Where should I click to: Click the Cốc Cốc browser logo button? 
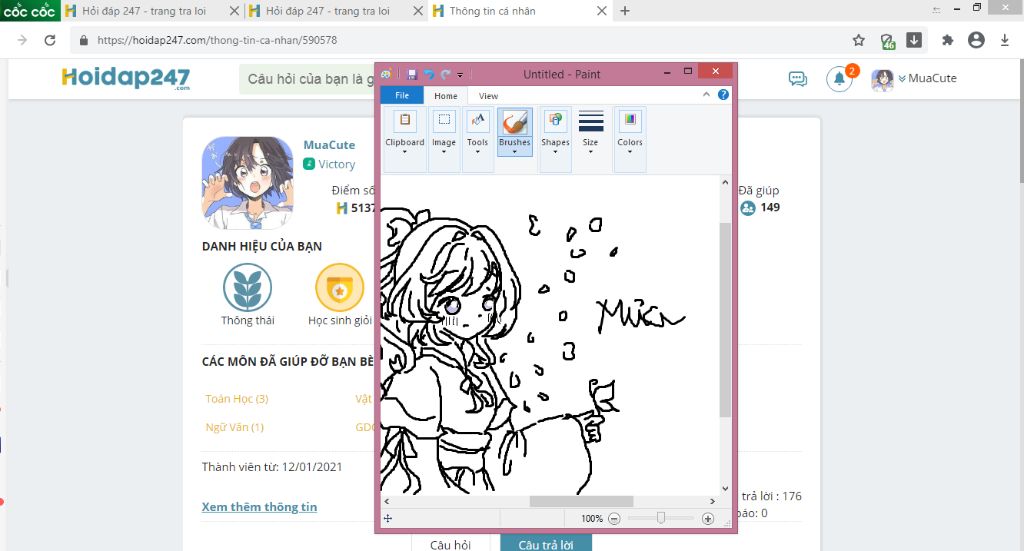point(30,11)
